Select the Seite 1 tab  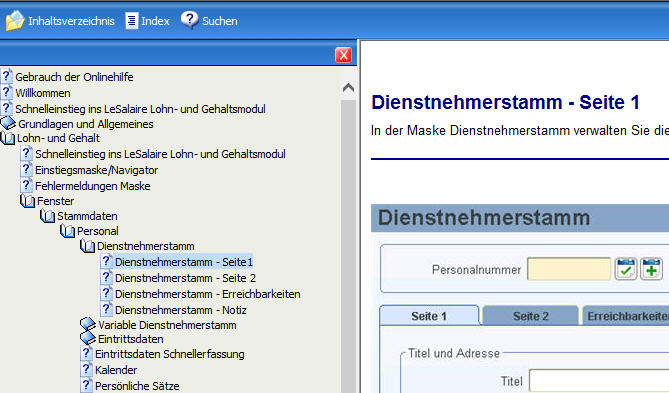(x=429, y=316)
